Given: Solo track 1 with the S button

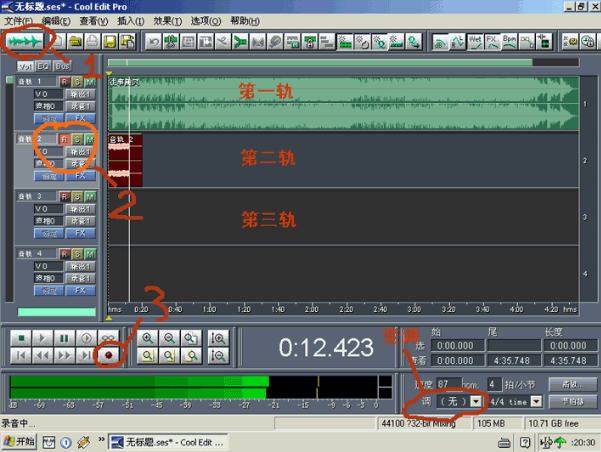Looking at the screenshot, I should [x=77, y=82].
